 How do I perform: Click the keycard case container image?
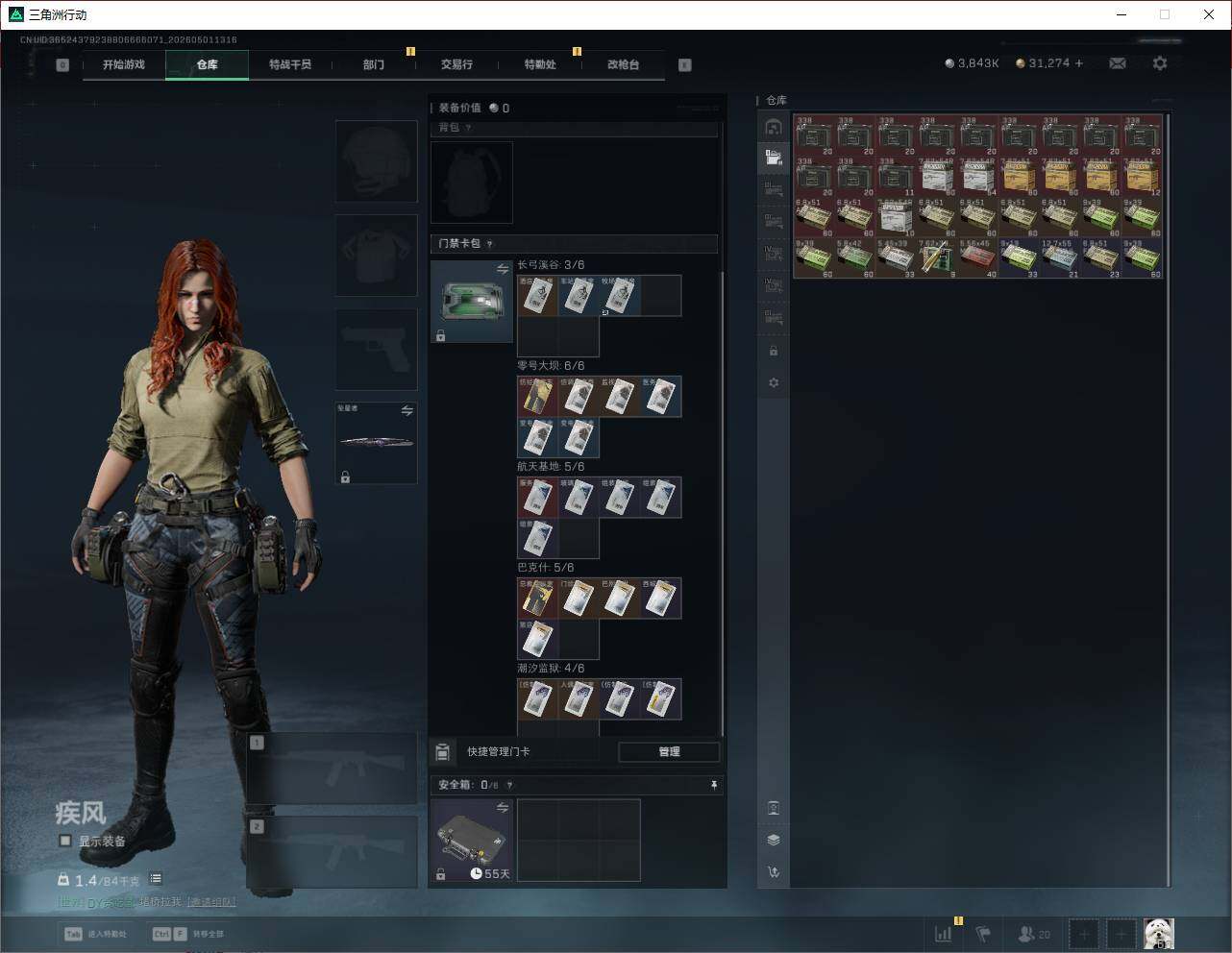[472, 302]
